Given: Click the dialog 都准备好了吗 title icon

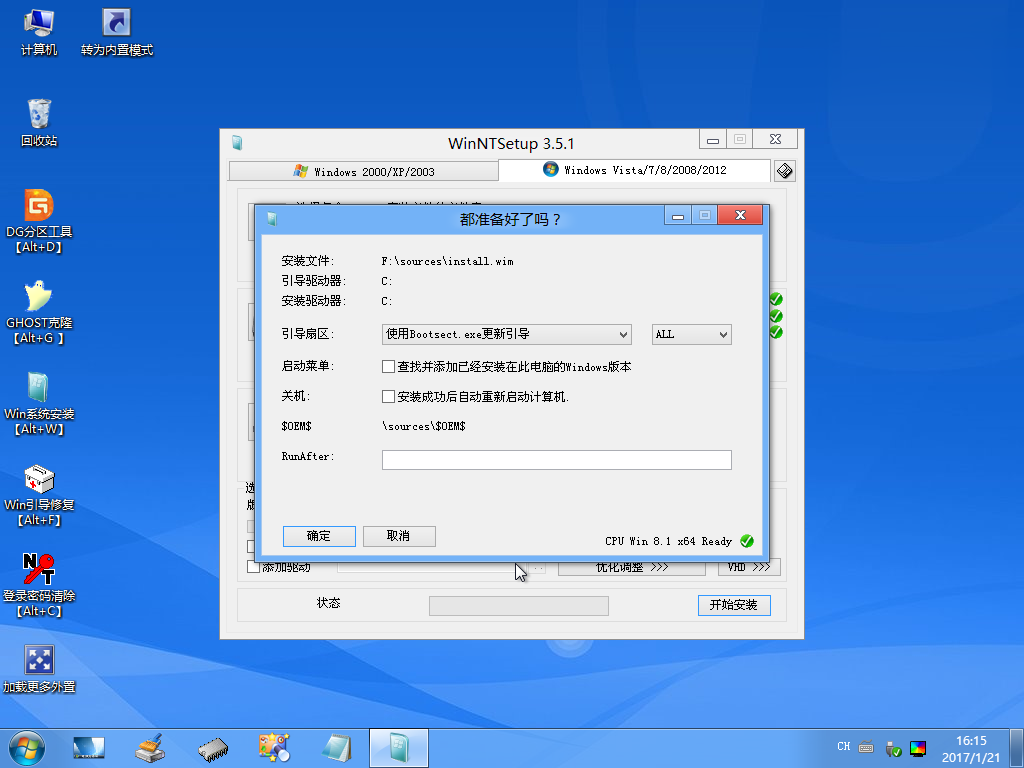Looking at the screenshot, I should point(272,219).
